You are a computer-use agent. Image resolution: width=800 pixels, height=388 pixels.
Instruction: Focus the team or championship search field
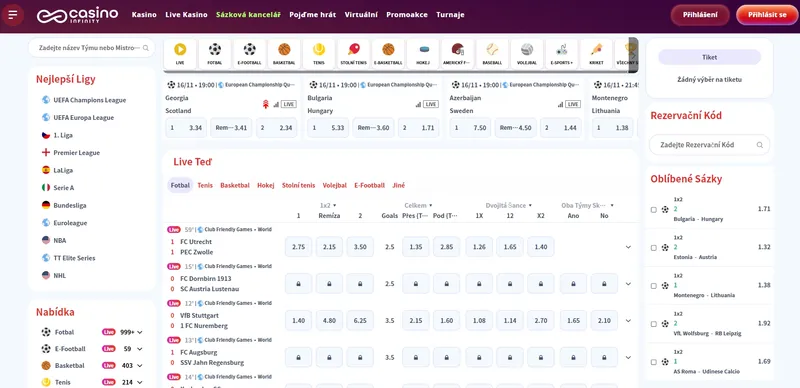pyautogui.click(x=91, y=48)
